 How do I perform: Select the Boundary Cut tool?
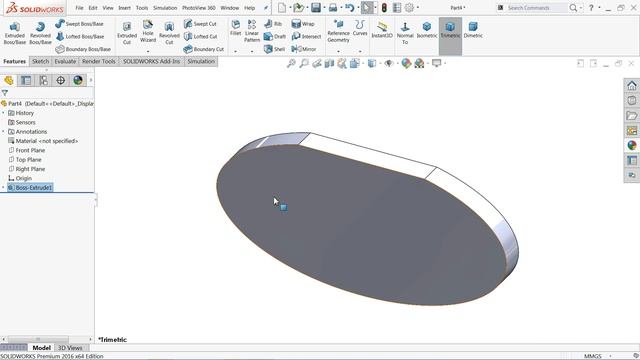pos(204,49)
